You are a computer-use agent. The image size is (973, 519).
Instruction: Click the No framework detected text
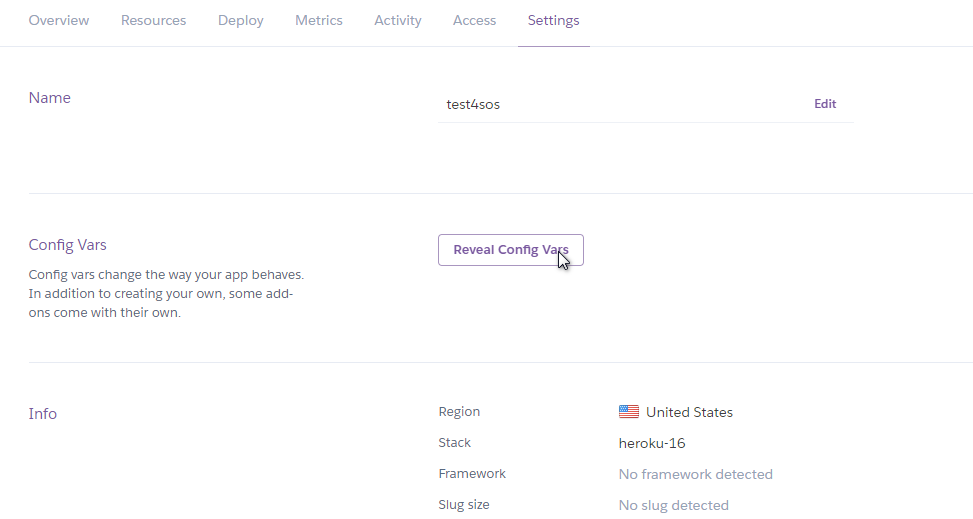(696, 474)
